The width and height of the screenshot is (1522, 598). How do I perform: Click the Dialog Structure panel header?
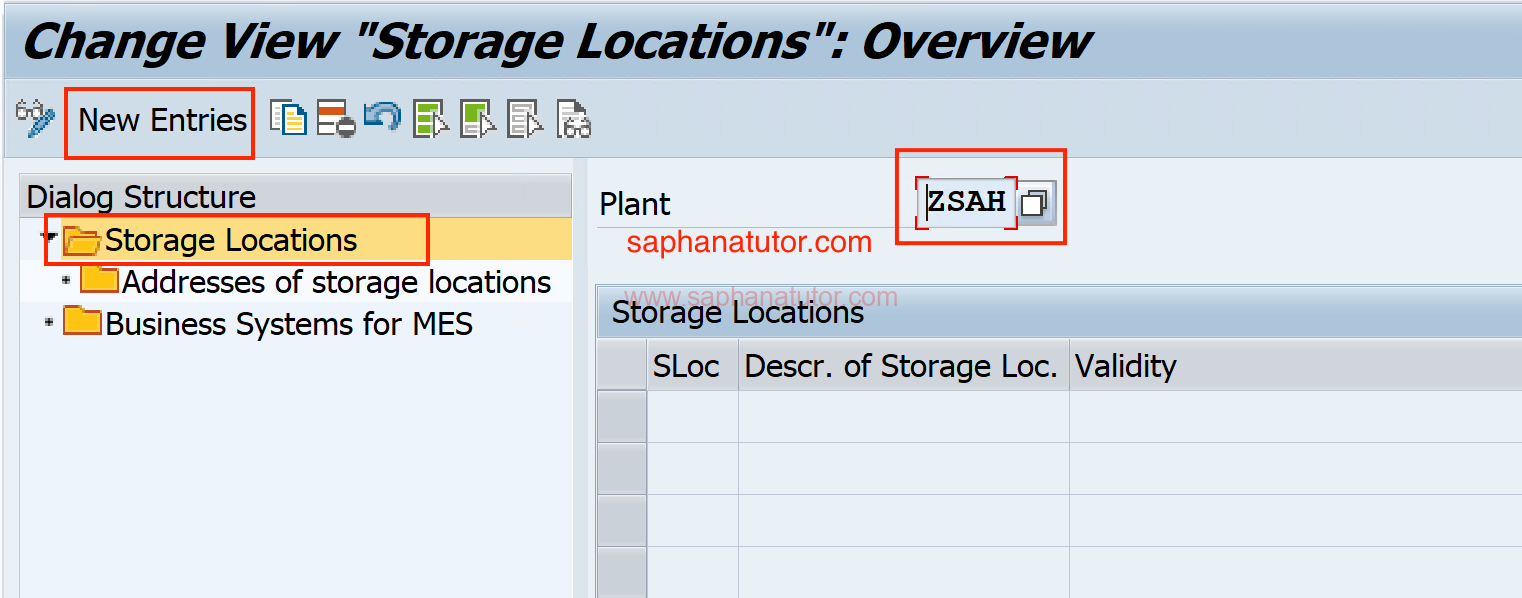296,196
